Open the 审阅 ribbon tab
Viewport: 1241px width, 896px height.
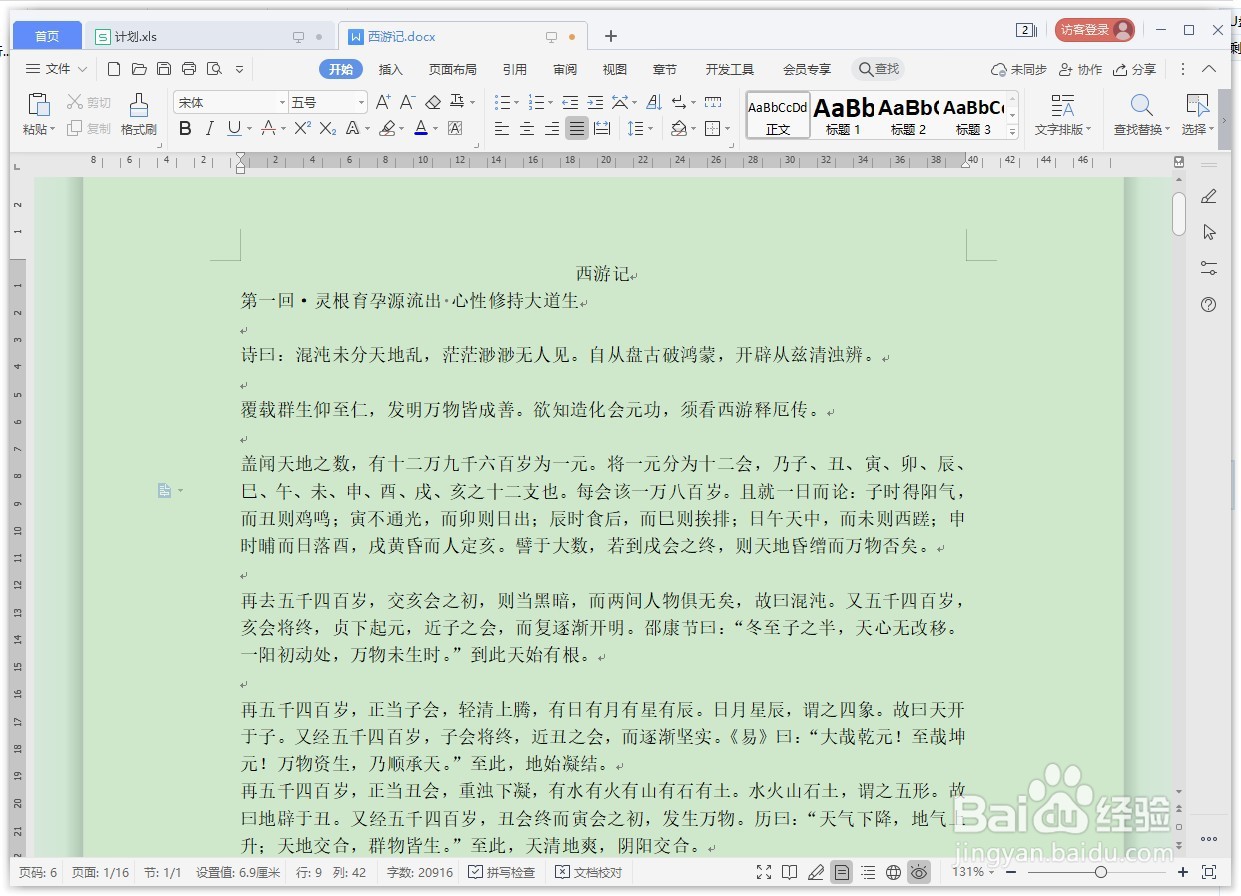coord(565,69)
